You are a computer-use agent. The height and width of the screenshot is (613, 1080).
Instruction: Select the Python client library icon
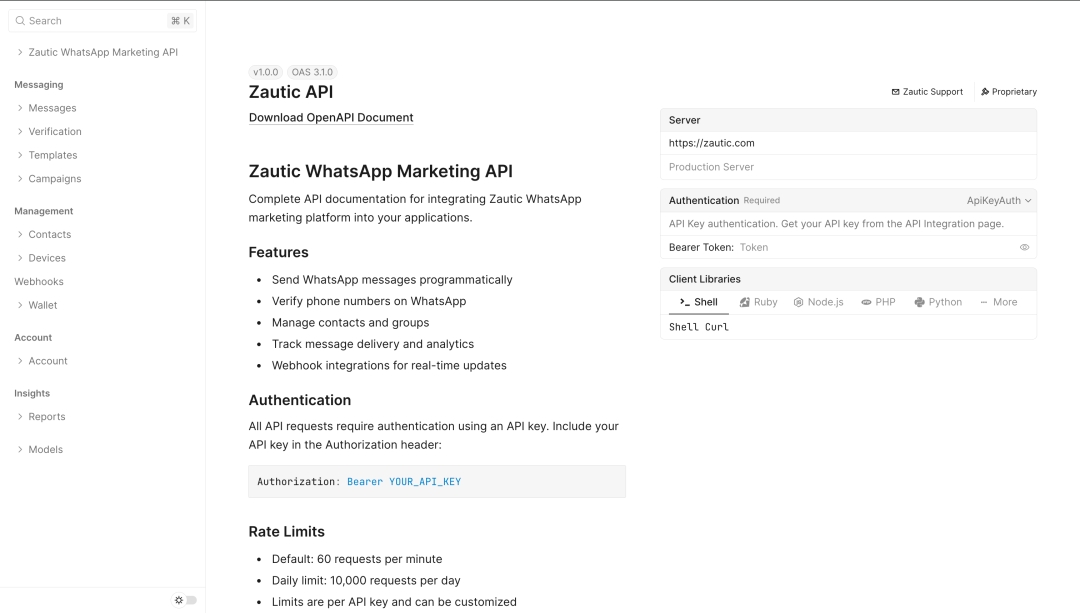[x=919, y=302]
